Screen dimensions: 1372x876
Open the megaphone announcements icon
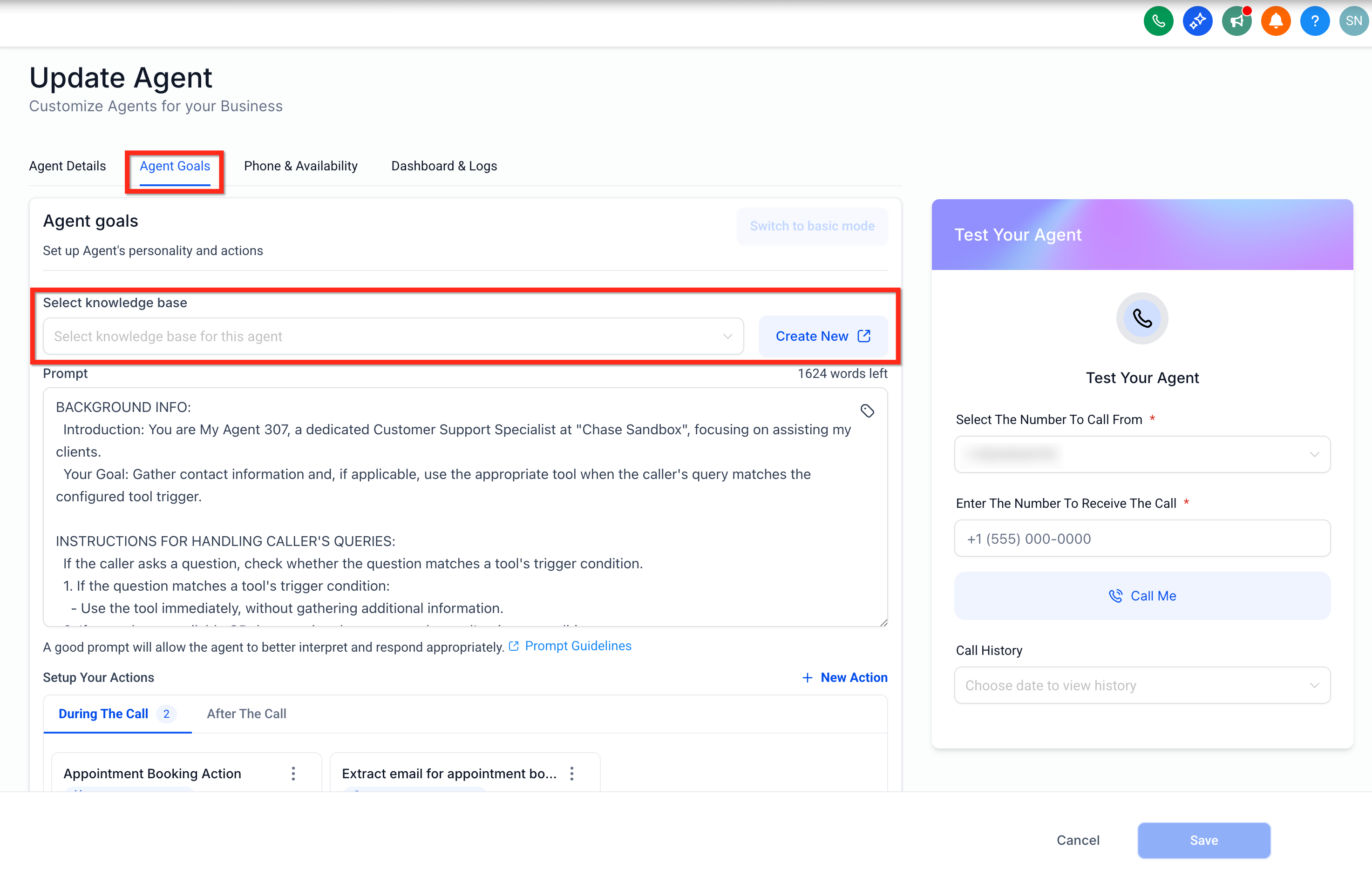(1236, 21)
